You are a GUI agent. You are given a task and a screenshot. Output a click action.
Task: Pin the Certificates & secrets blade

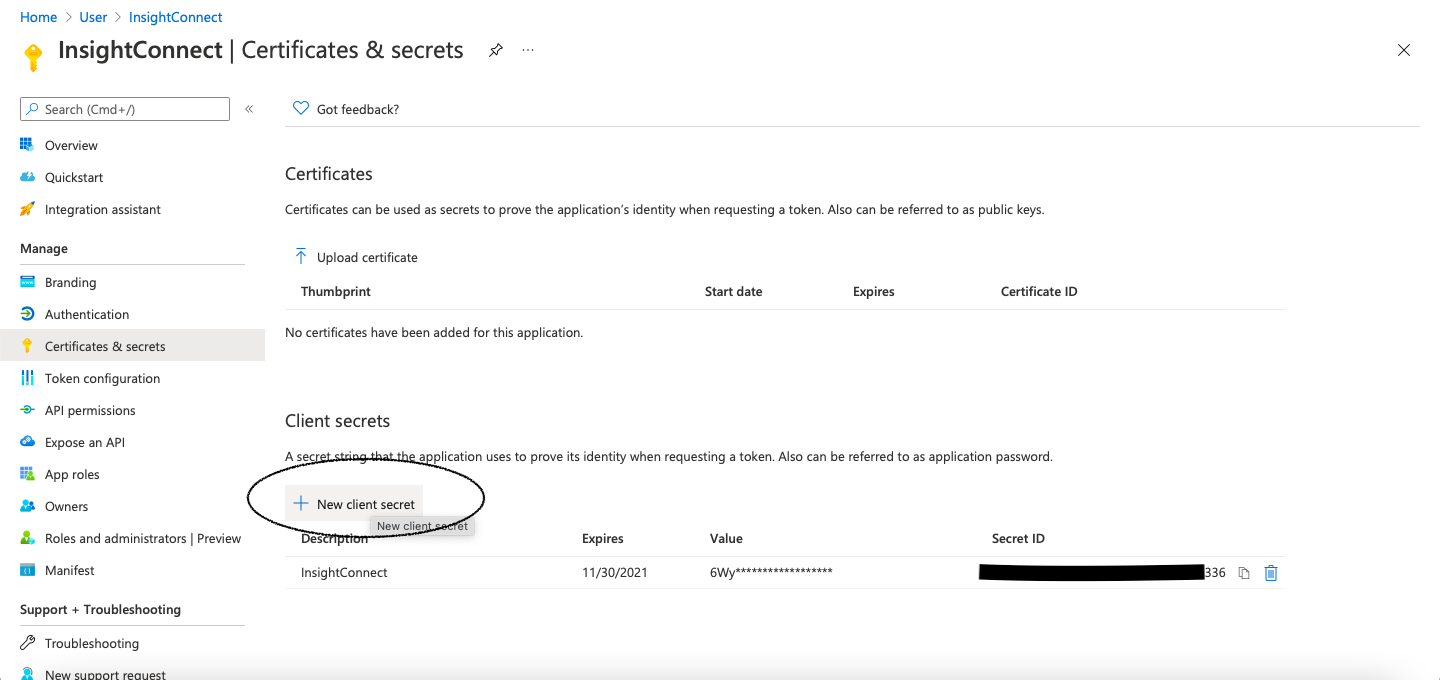click(495, 50)
